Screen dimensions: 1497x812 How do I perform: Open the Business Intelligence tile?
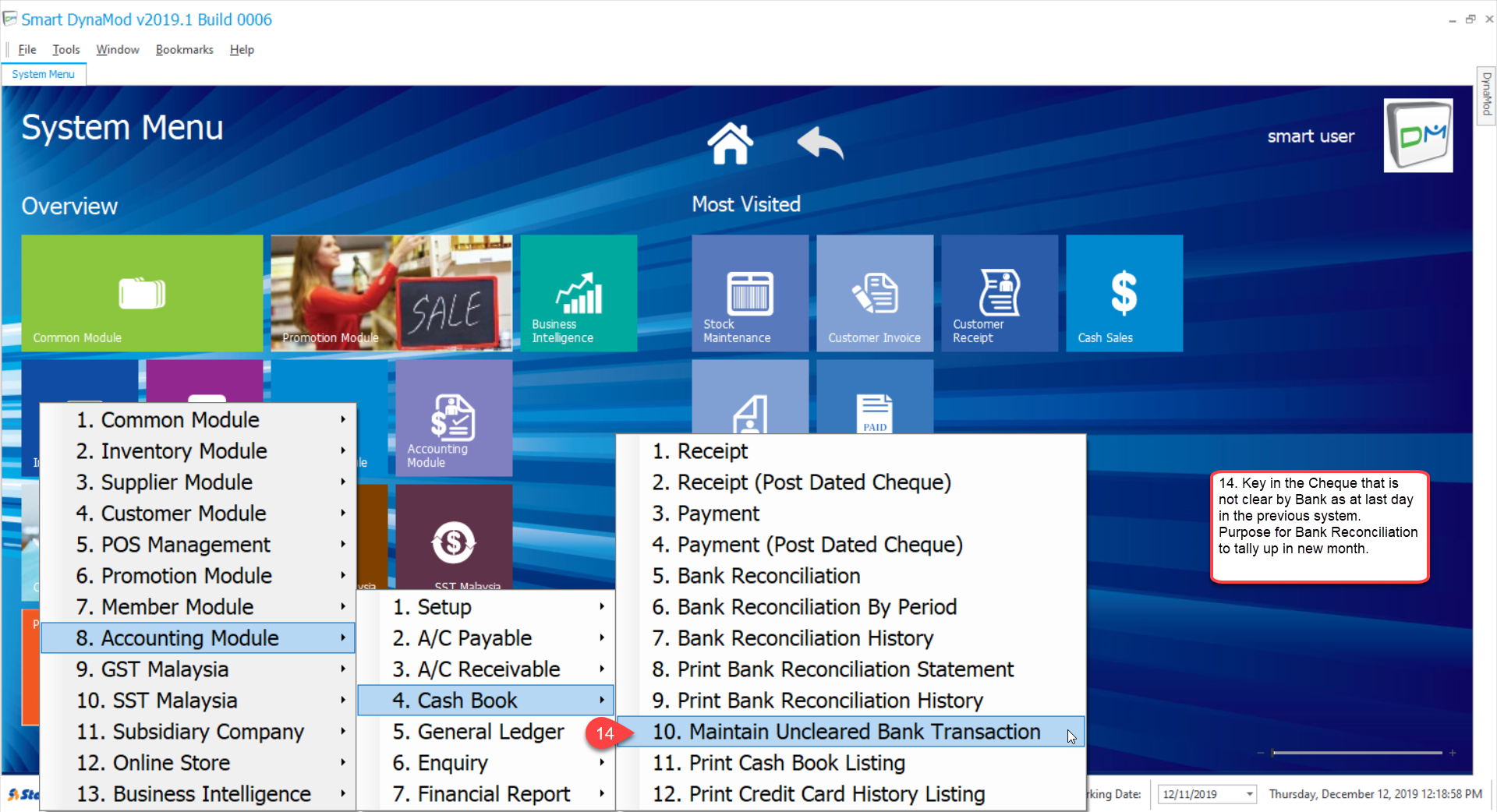579,293
